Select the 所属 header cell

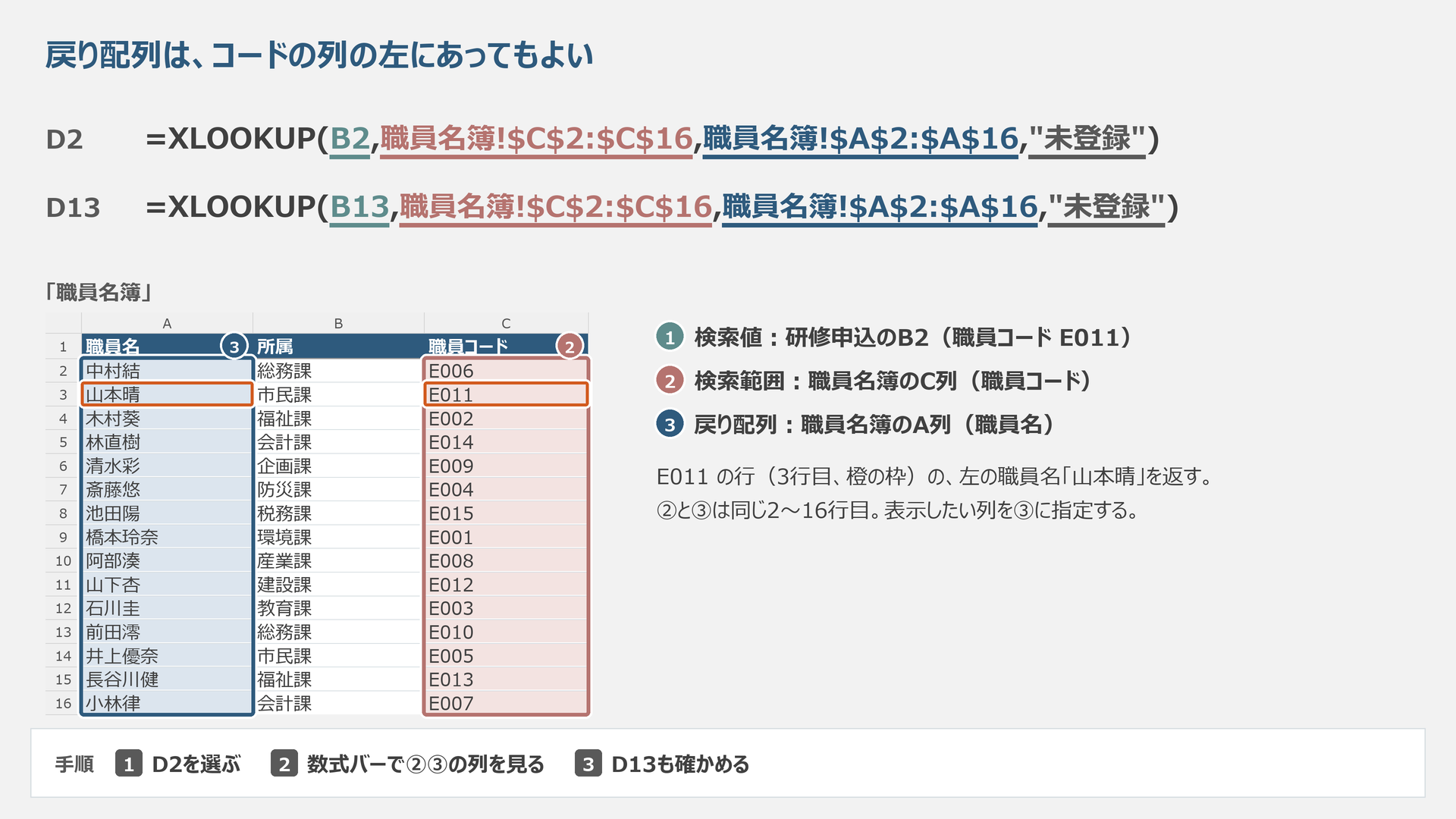338,347
